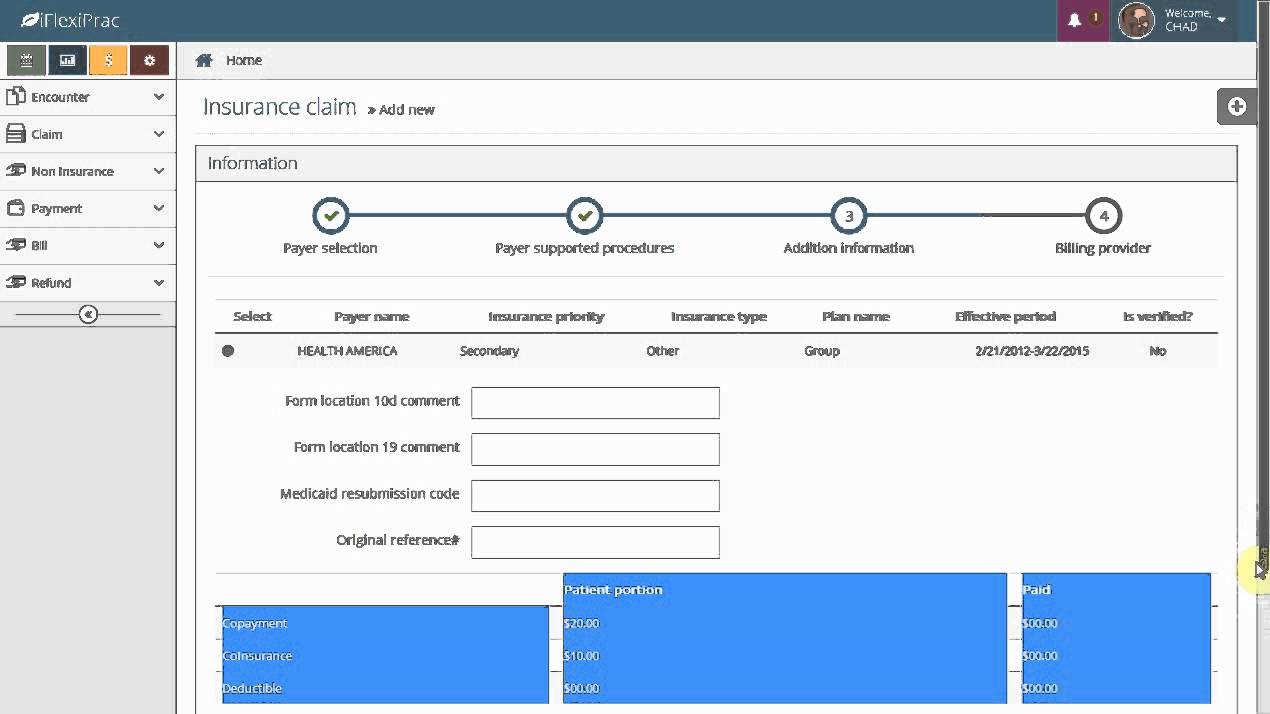
Task: Click the Home breadcrumb link
Action: pyautogui.click(x=243, y=60)
